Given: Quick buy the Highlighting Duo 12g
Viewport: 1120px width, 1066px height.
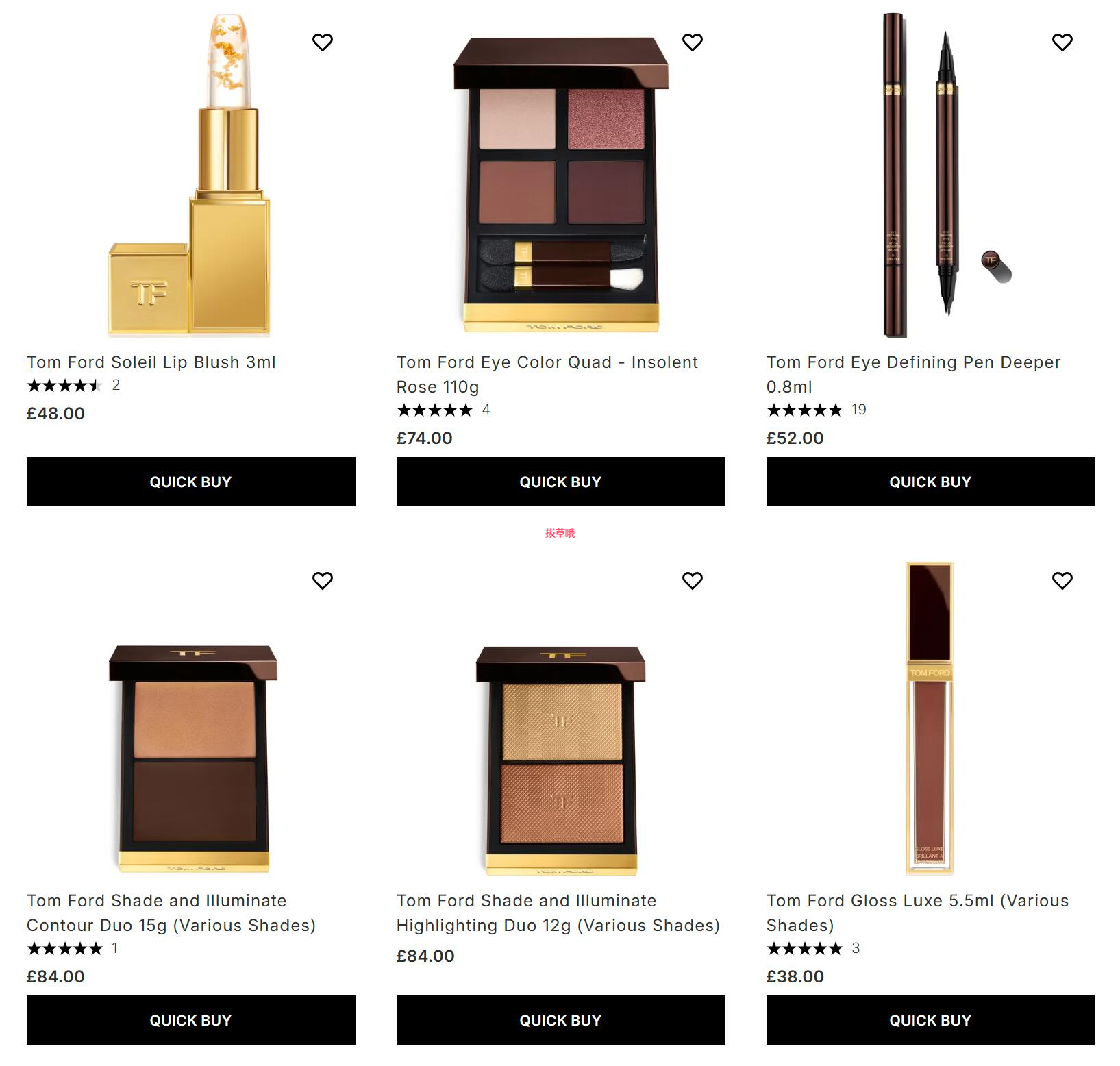Looking at the screenshot, I should coord(561,1020).
